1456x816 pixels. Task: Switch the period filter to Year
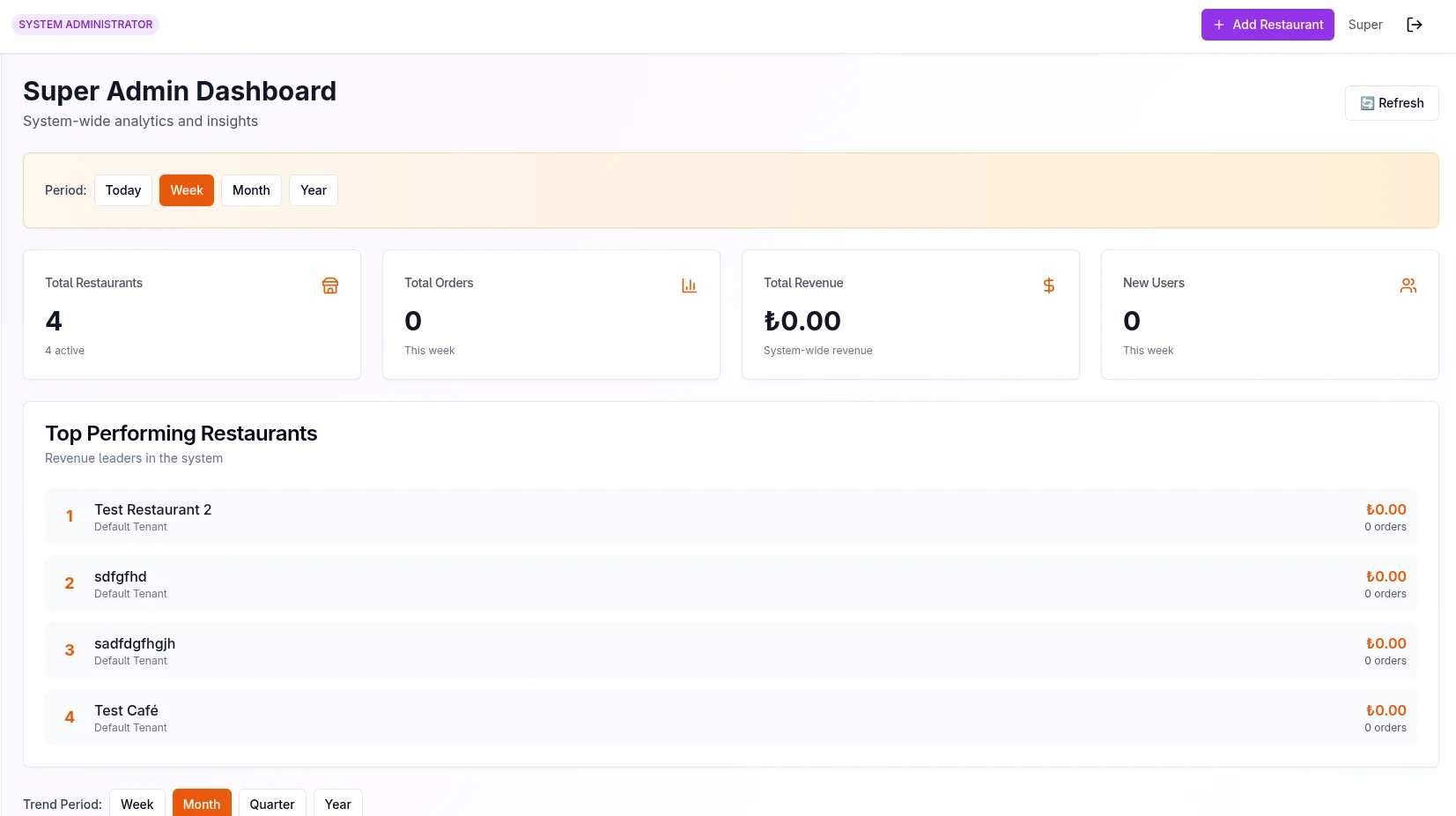314,190
